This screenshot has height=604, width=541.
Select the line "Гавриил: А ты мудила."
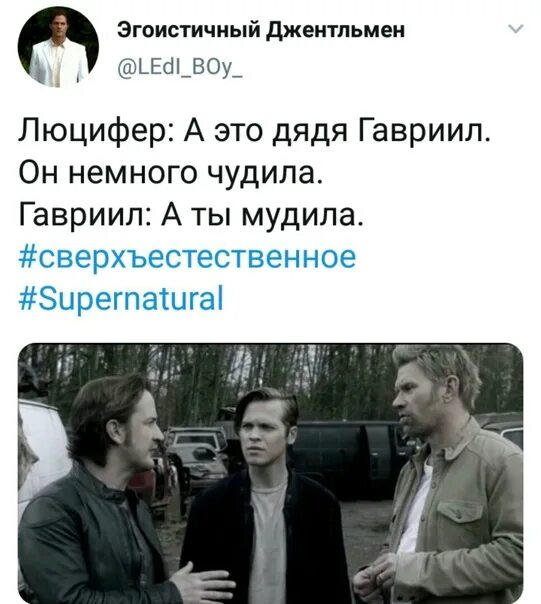coord(190,215)
